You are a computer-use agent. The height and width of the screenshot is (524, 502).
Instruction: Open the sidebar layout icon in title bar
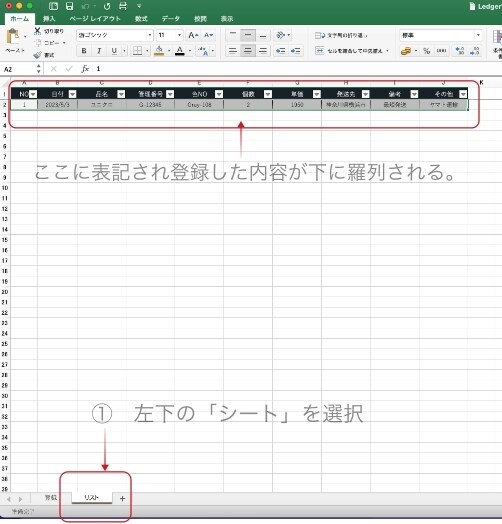pyautogui.click(x=53, y=6)
